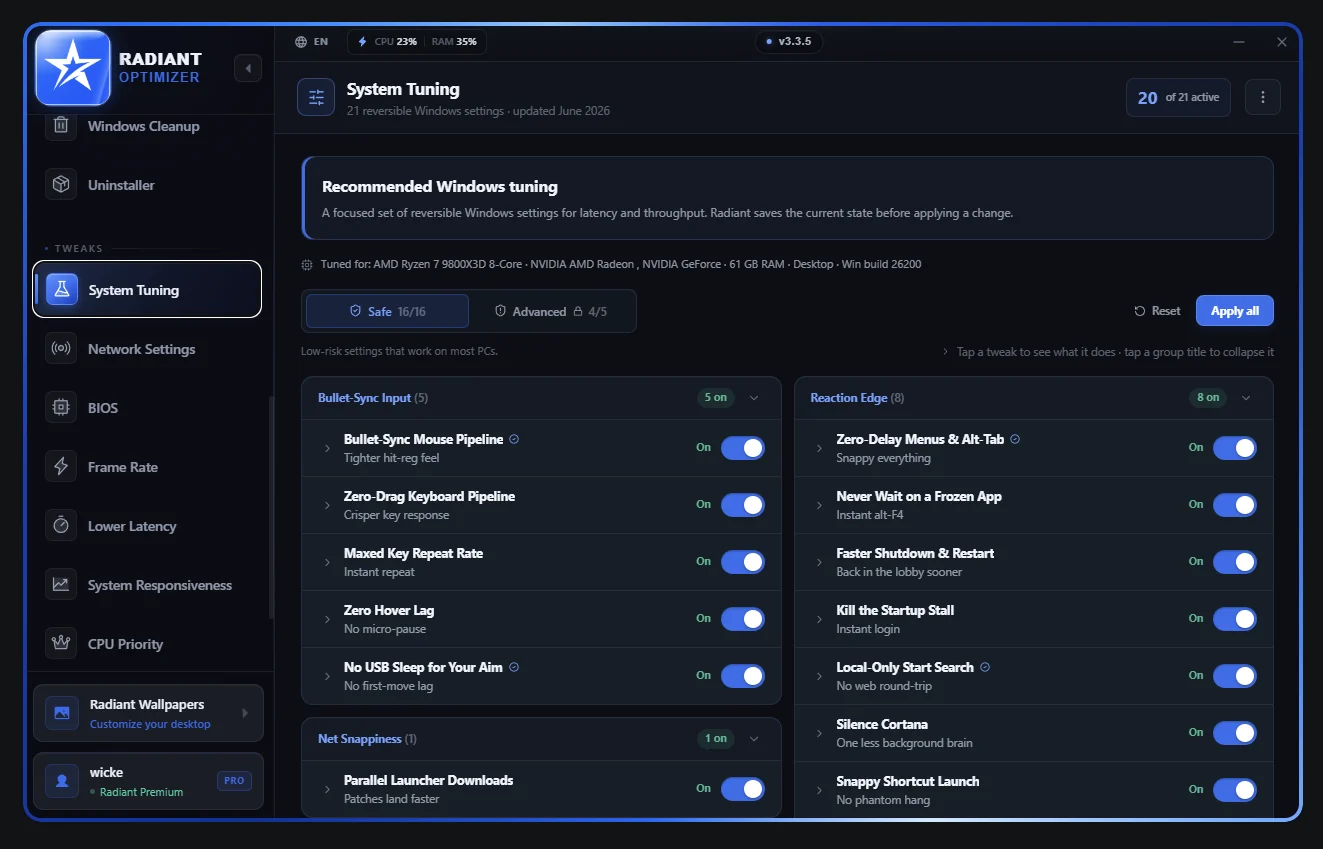Open Network Settings sidebar item
The width and height of the screenshot is (1323, 849).
click(147, 349)
